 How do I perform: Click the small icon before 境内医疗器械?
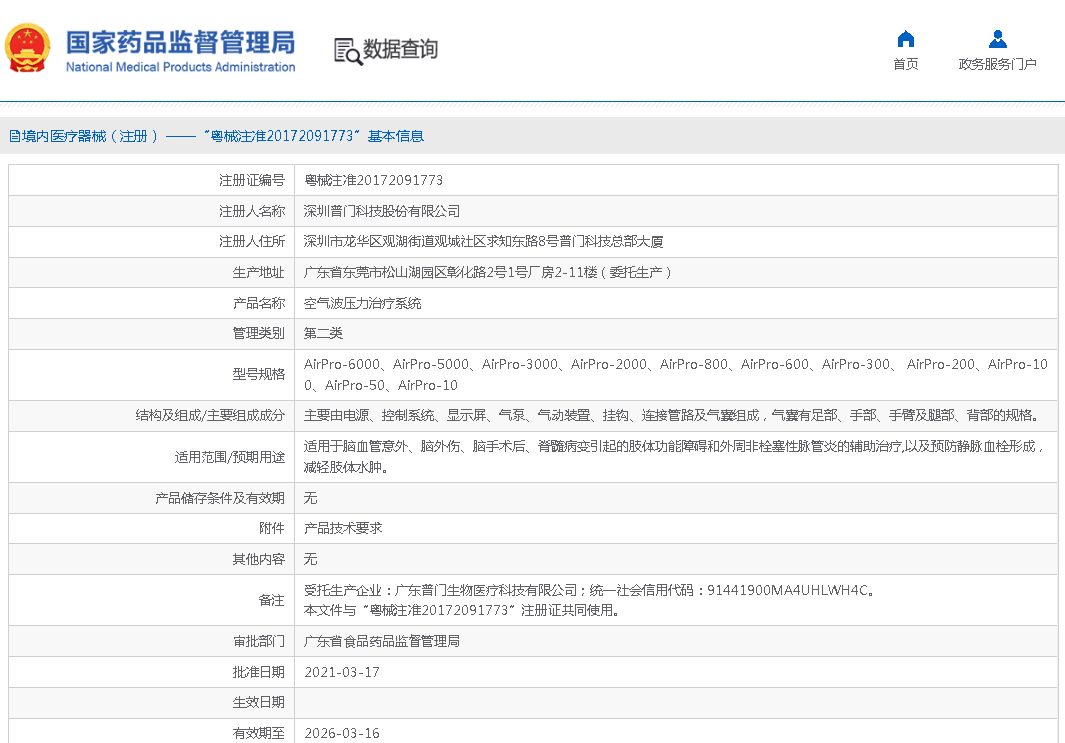[14, 136]
